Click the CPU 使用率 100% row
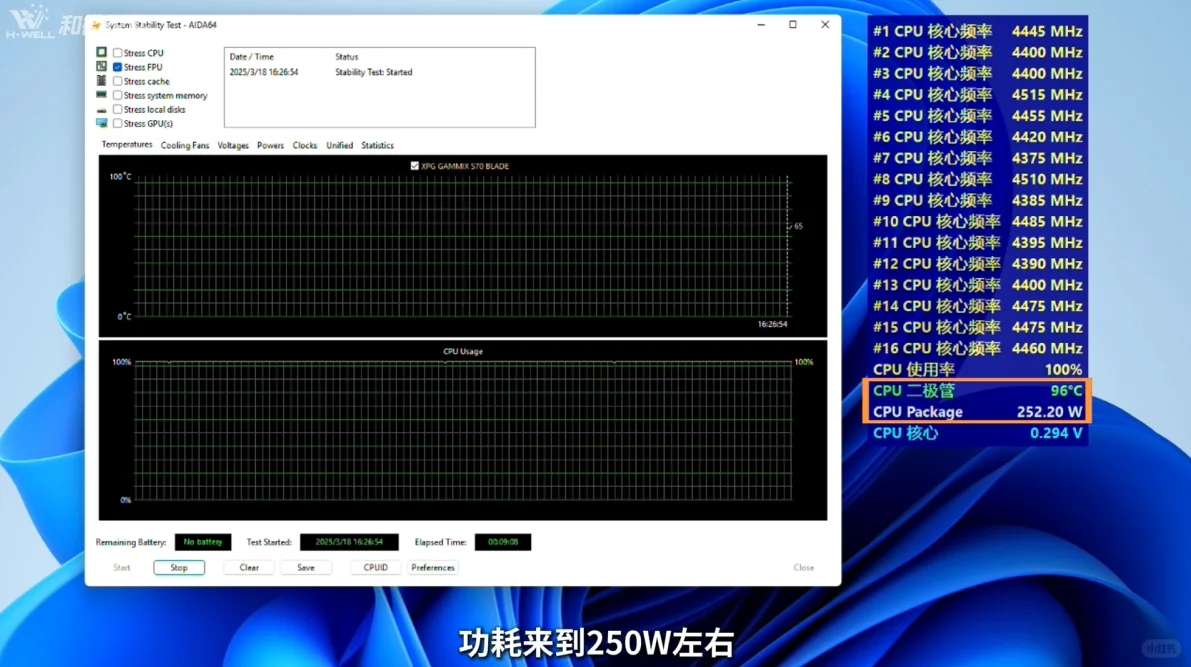1191x667 pixels. (x=977, y=369)
